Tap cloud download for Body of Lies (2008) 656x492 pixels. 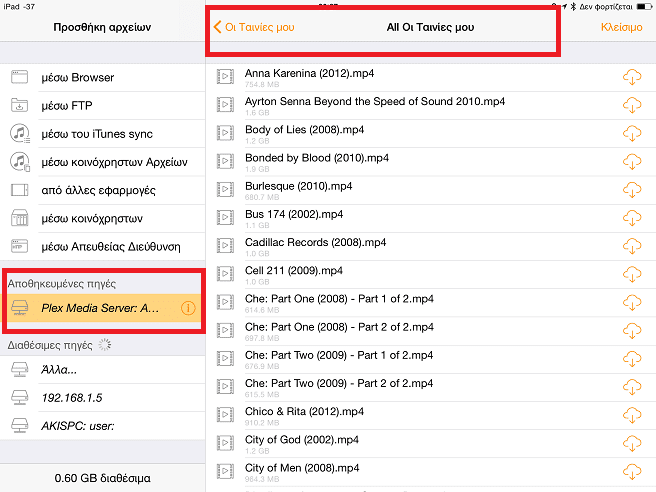click(632, 133)
